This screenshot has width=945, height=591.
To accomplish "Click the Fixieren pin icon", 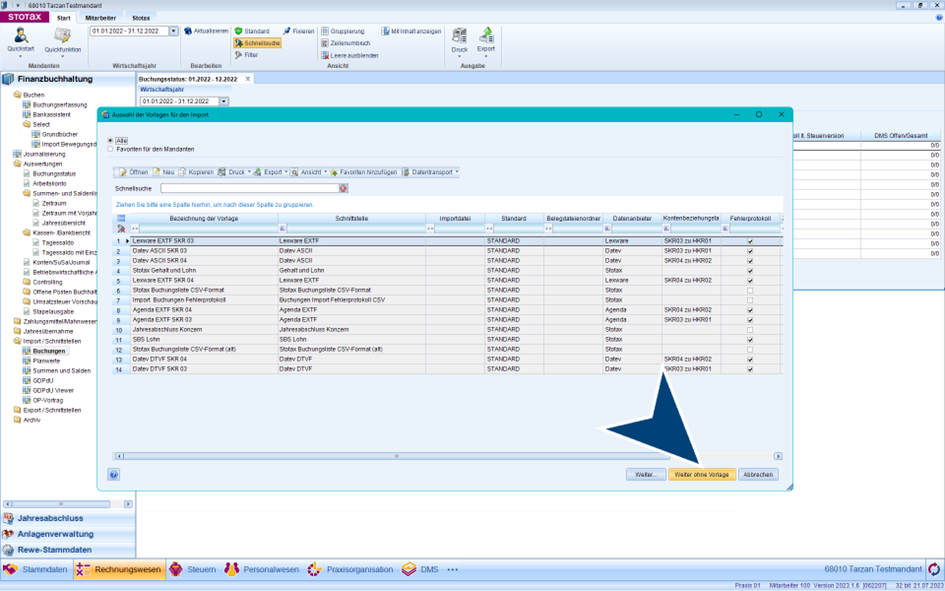I will [287, 31].
